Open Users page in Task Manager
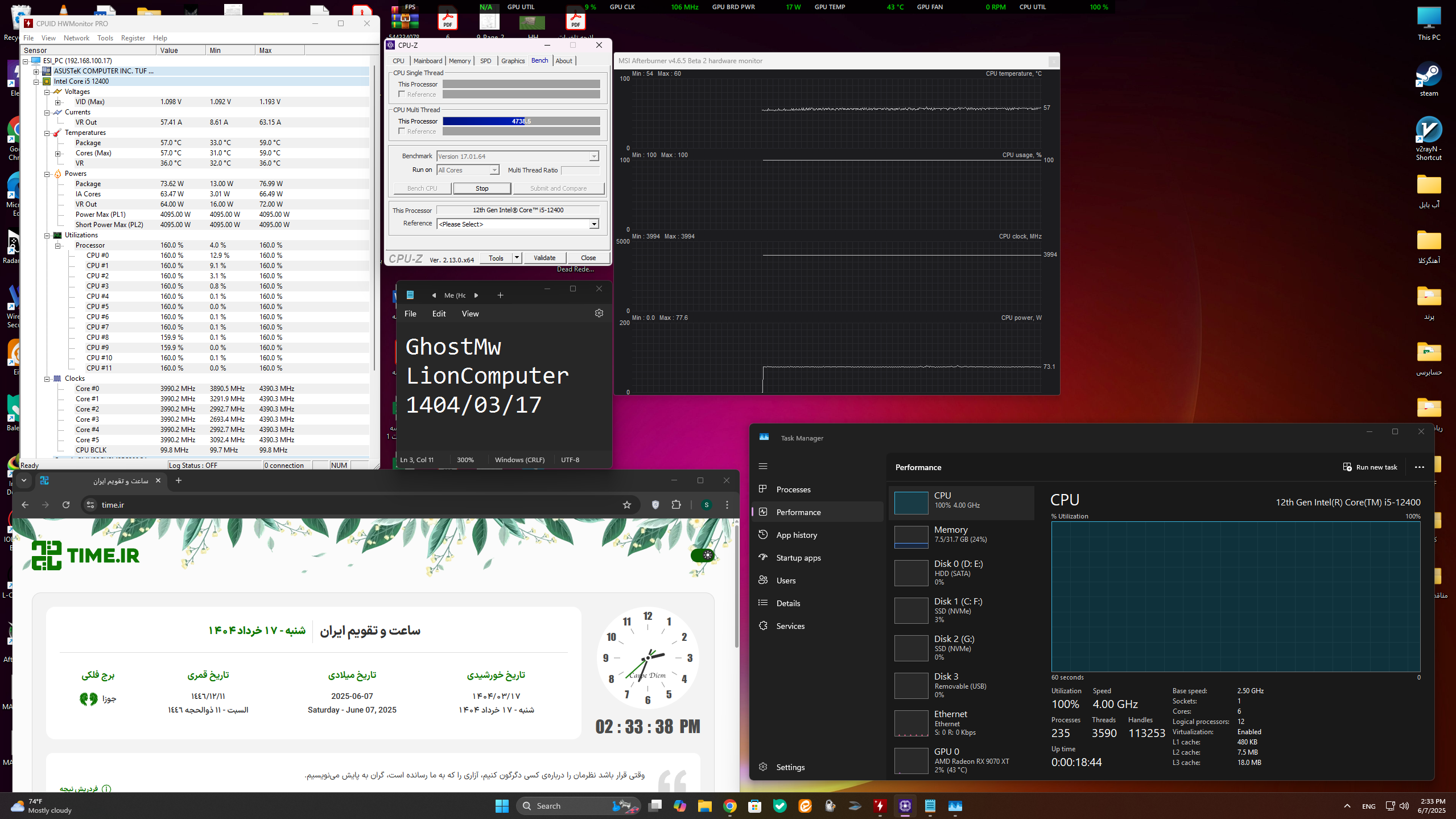The height and width of the screenshot is (819, 1456). (x=785, y=581)
